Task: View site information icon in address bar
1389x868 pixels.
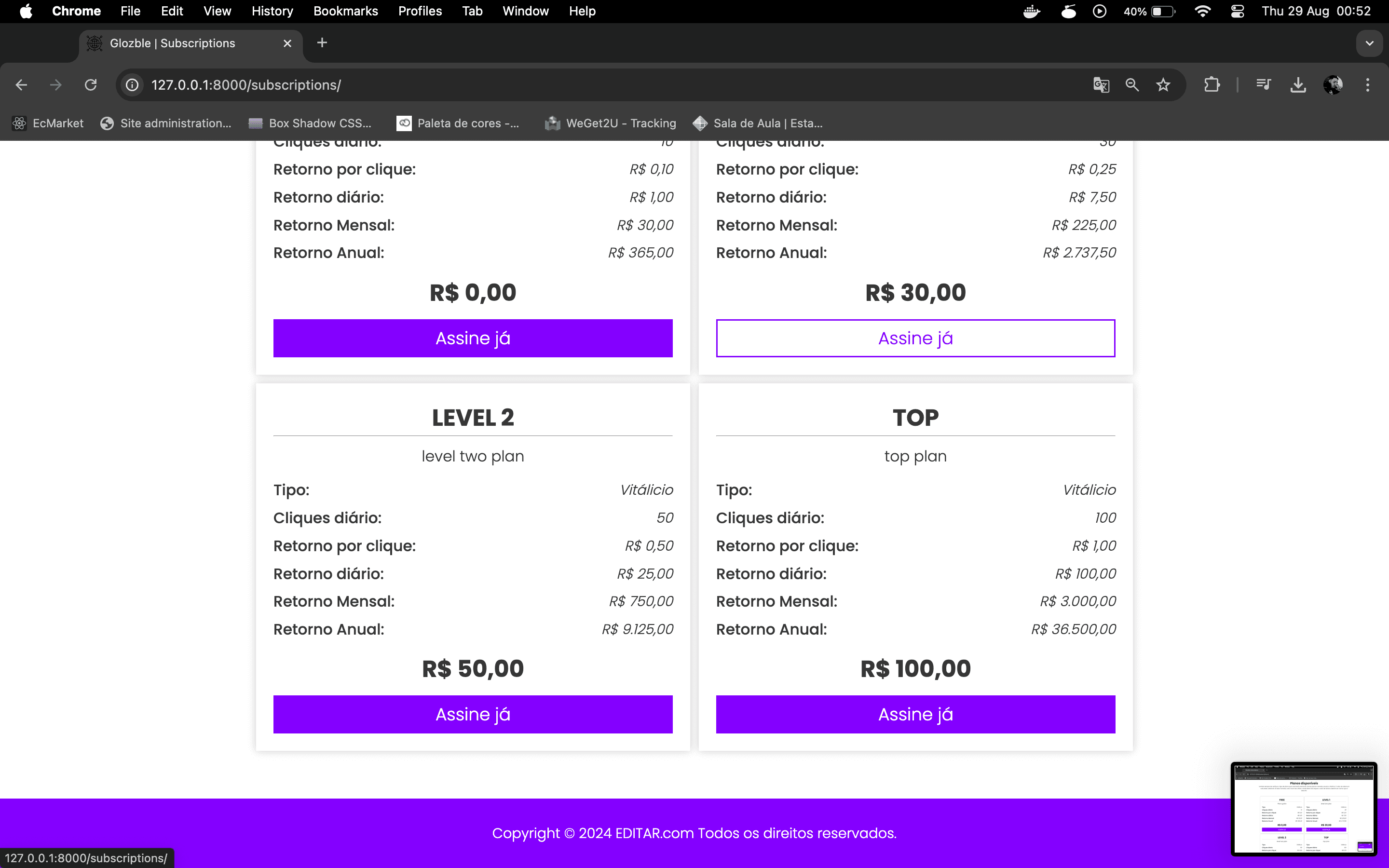Action: coord(132,85)
